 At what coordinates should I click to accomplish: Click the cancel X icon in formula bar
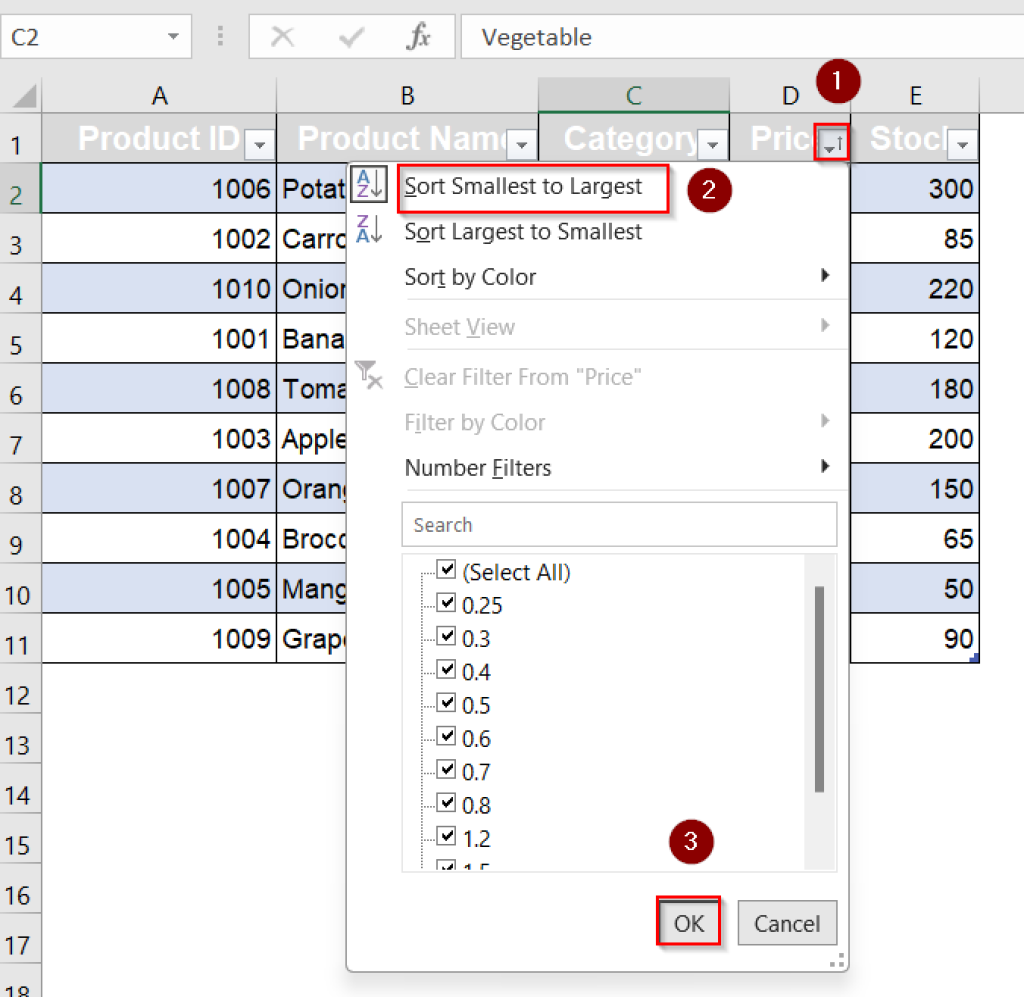[283, 36]
